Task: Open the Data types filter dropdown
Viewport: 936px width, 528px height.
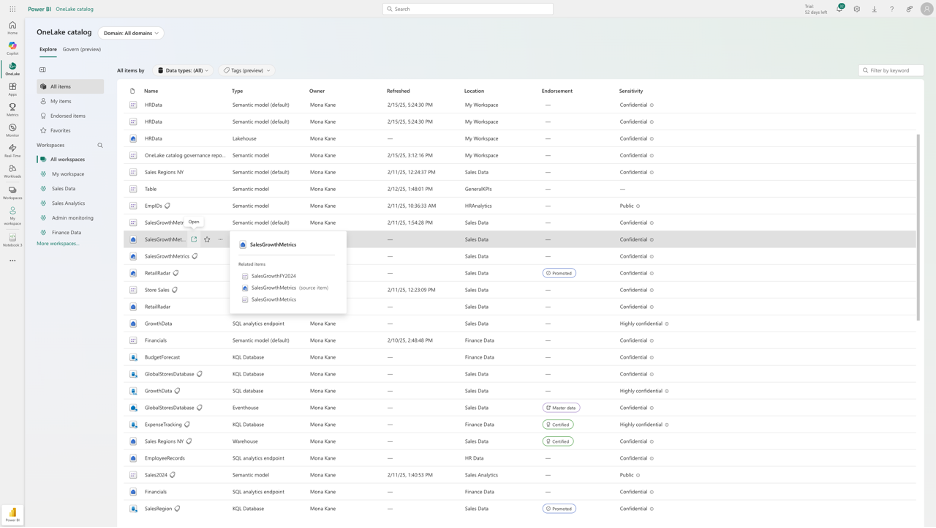Action: tap(183, 70)
